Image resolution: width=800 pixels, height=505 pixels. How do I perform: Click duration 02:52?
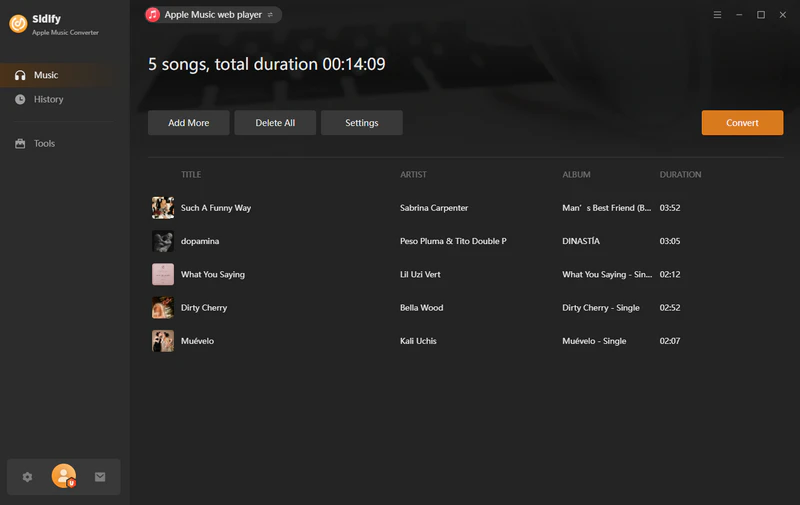pos(670,308)
